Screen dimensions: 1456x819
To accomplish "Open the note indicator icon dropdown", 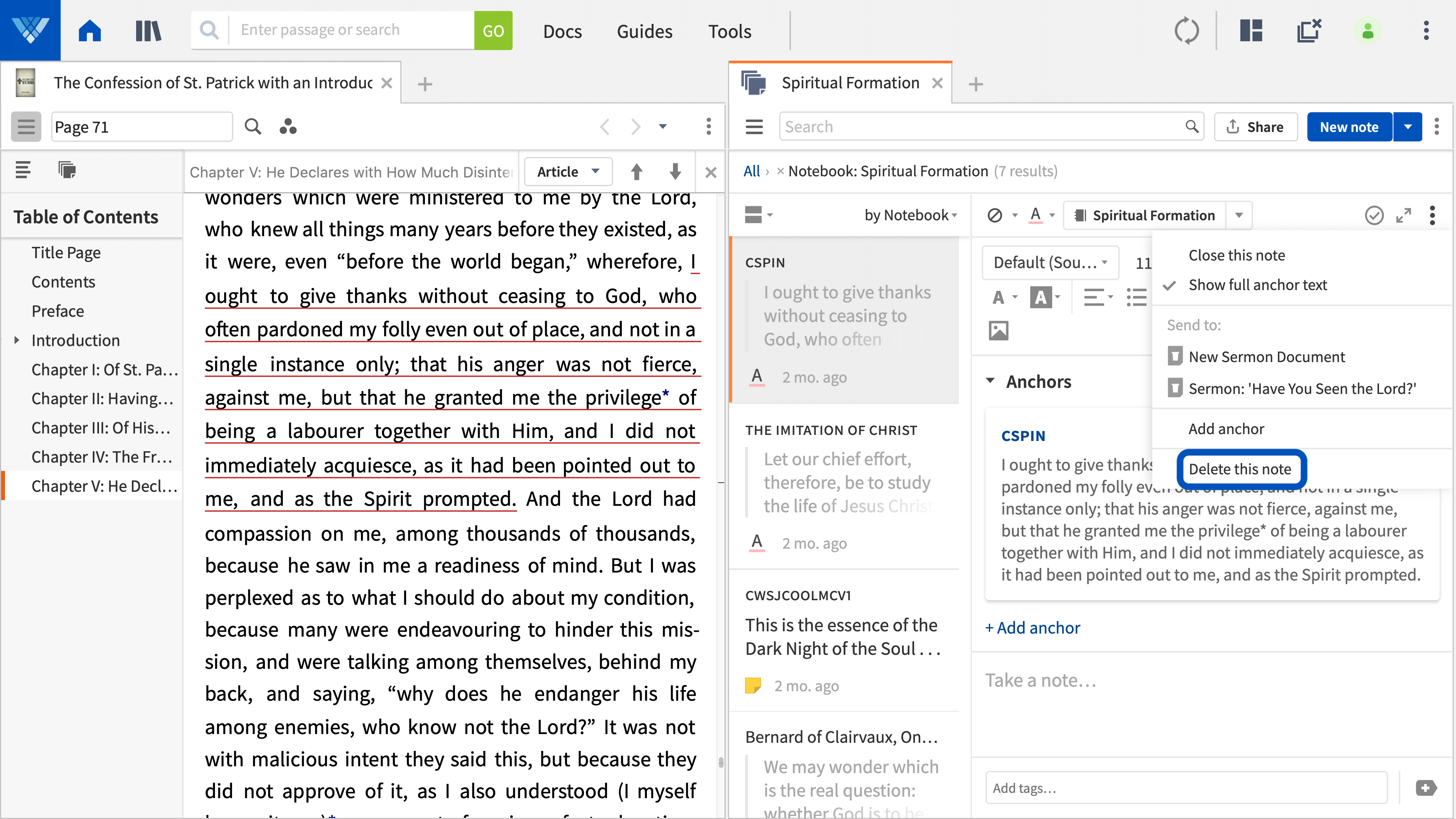I will click(x=1001, y=215).
